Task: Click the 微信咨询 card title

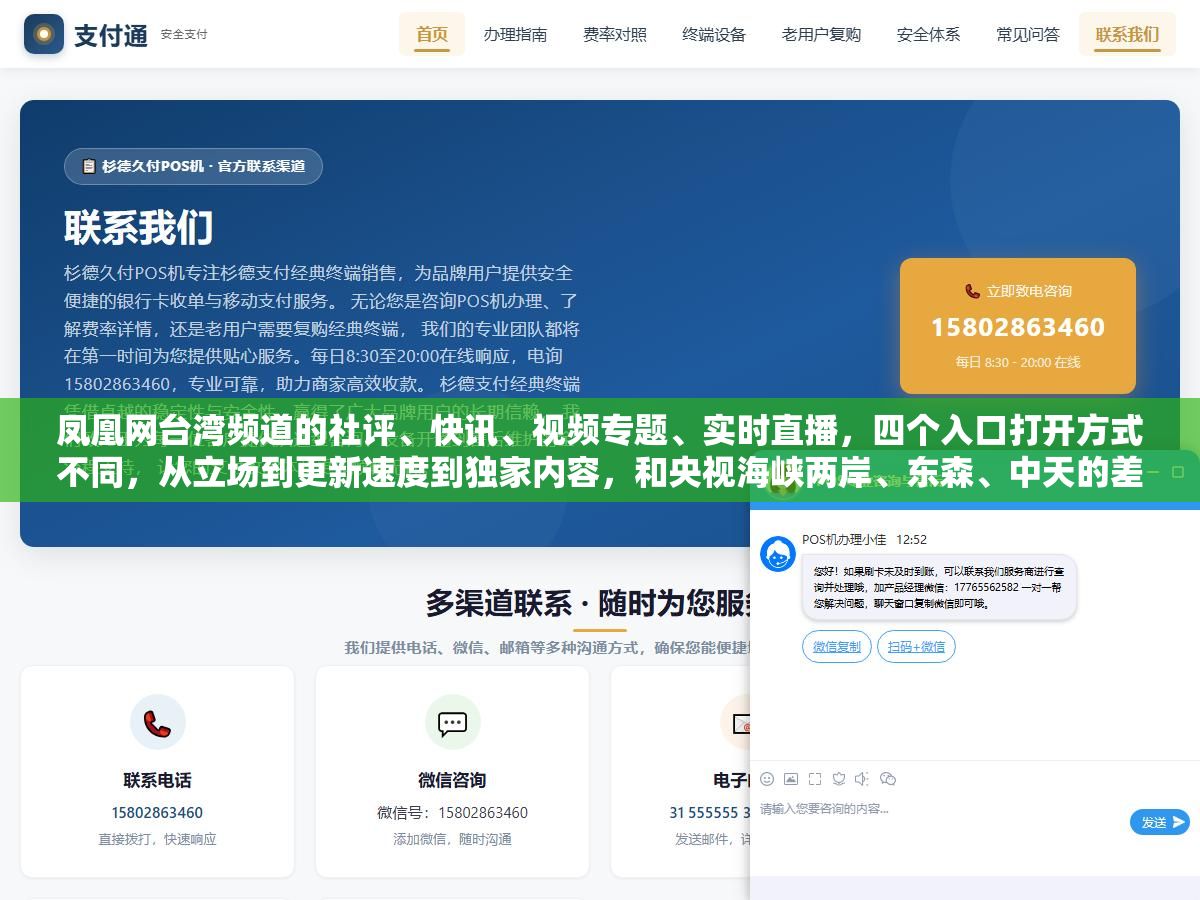Action: click(452, 780)
